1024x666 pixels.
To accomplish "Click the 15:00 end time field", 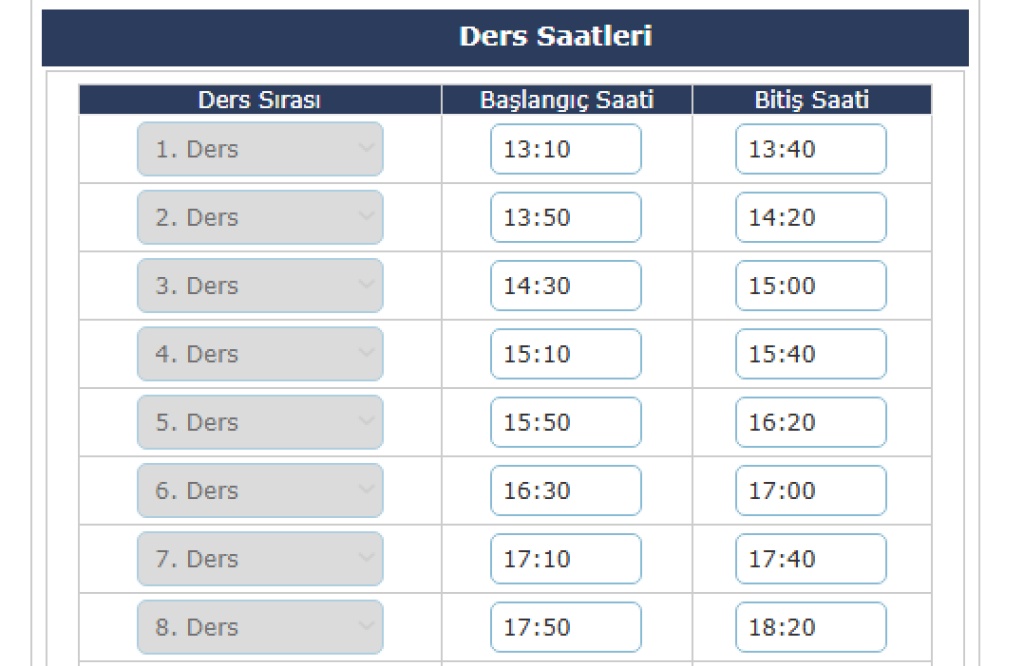I will click(x=810, y=286).
